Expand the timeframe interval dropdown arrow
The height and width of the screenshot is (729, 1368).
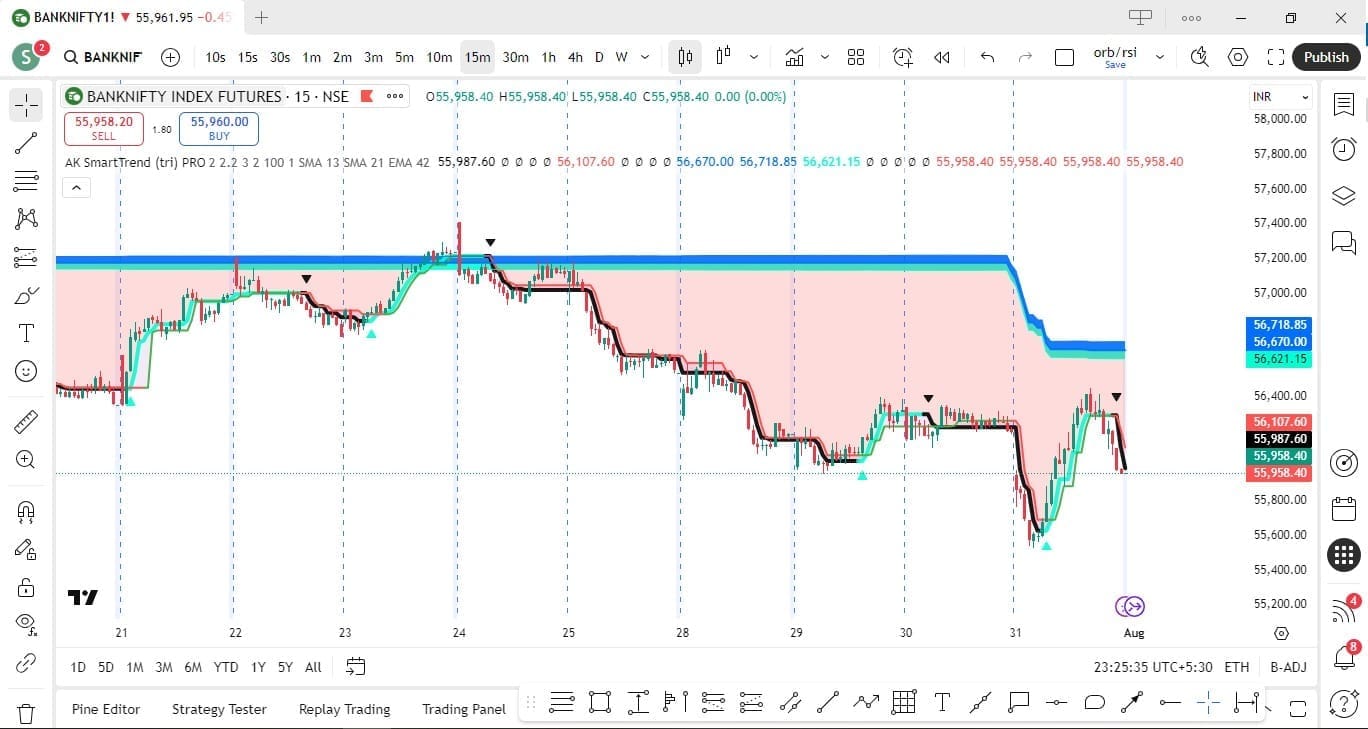(x=645, y=57)
